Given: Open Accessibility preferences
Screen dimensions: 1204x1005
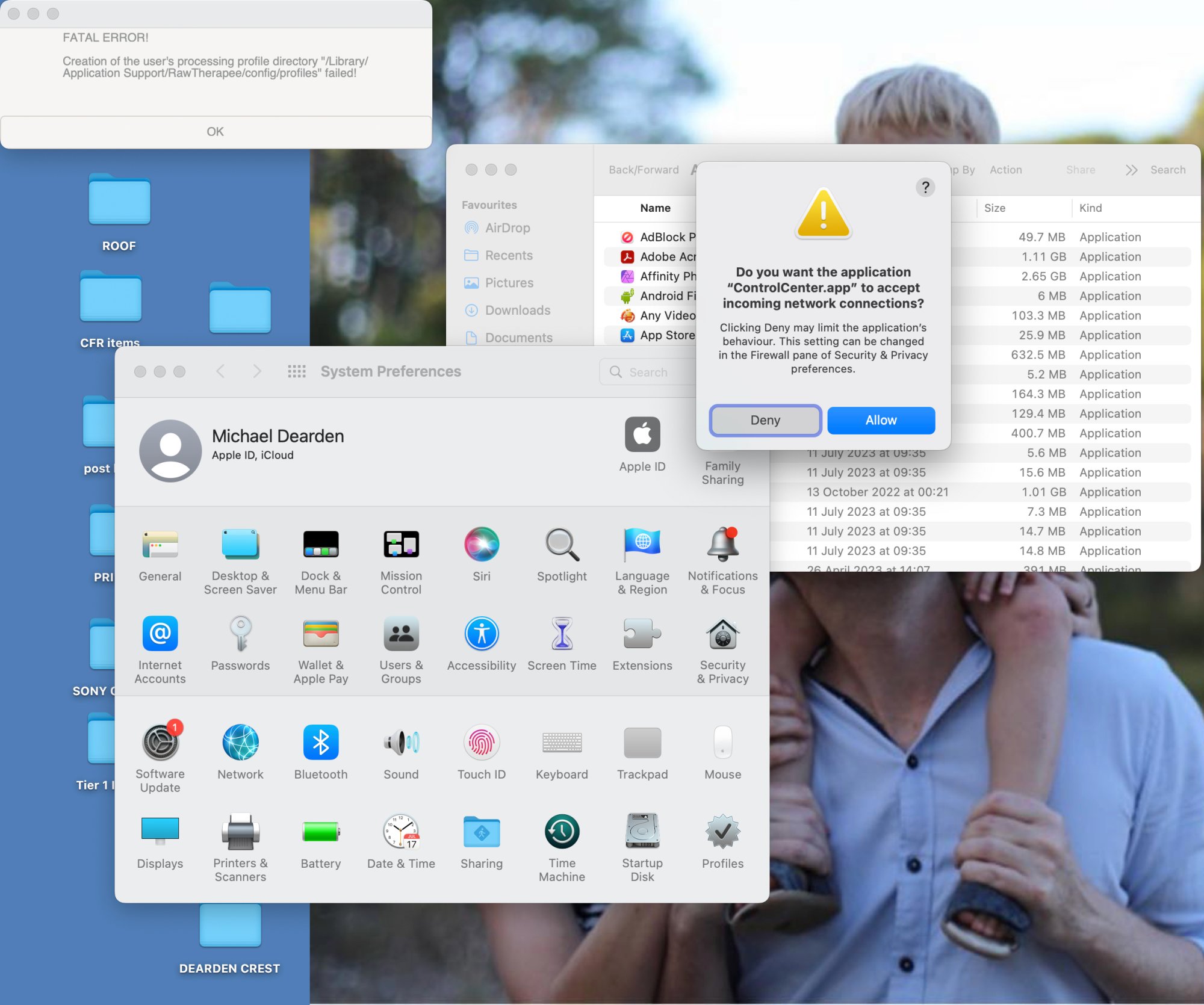Looking at the screenshot, I should [x=481, y=635].
